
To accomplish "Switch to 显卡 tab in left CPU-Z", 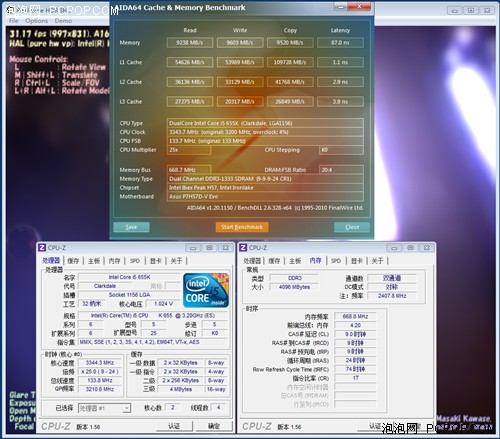I will [x=156, y=261].
